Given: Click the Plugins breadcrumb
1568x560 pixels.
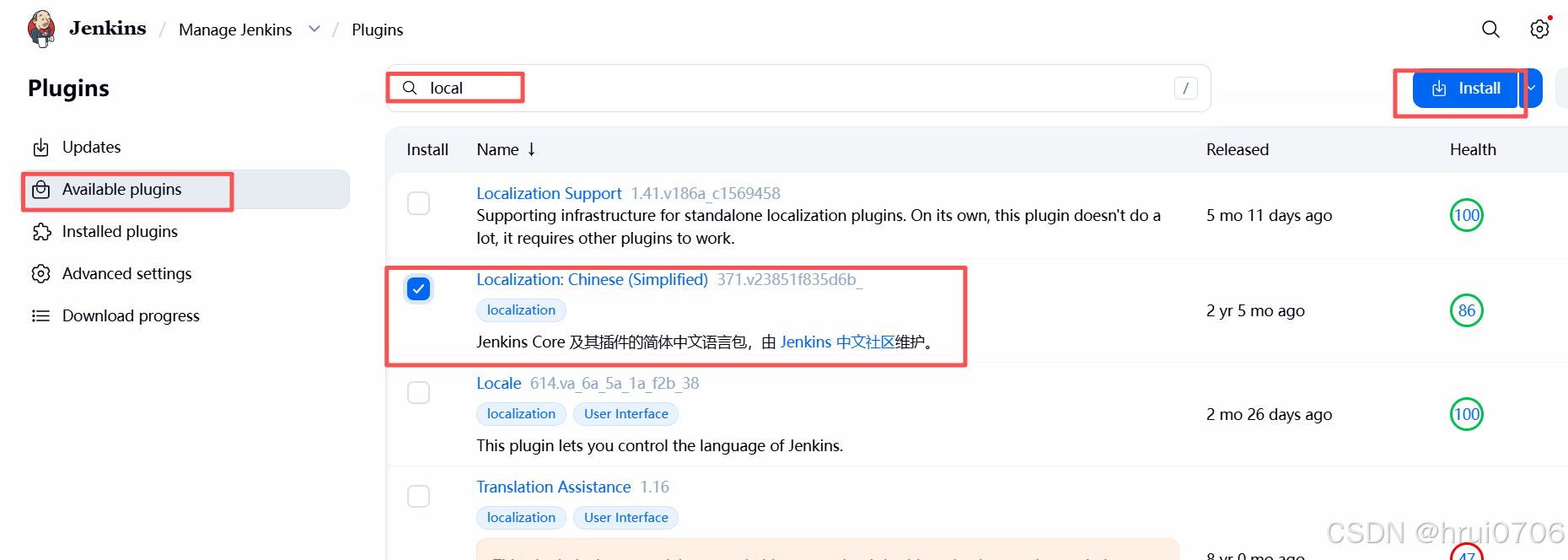Looking at the screenshot, I should coord(377,30).
